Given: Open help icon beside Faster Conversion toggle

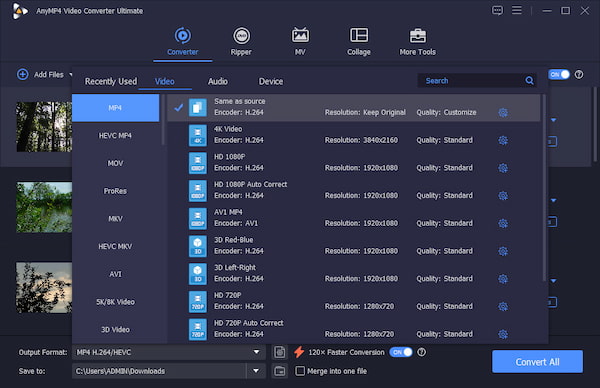Looking at the screenshot, I should (x=421, y=352).
